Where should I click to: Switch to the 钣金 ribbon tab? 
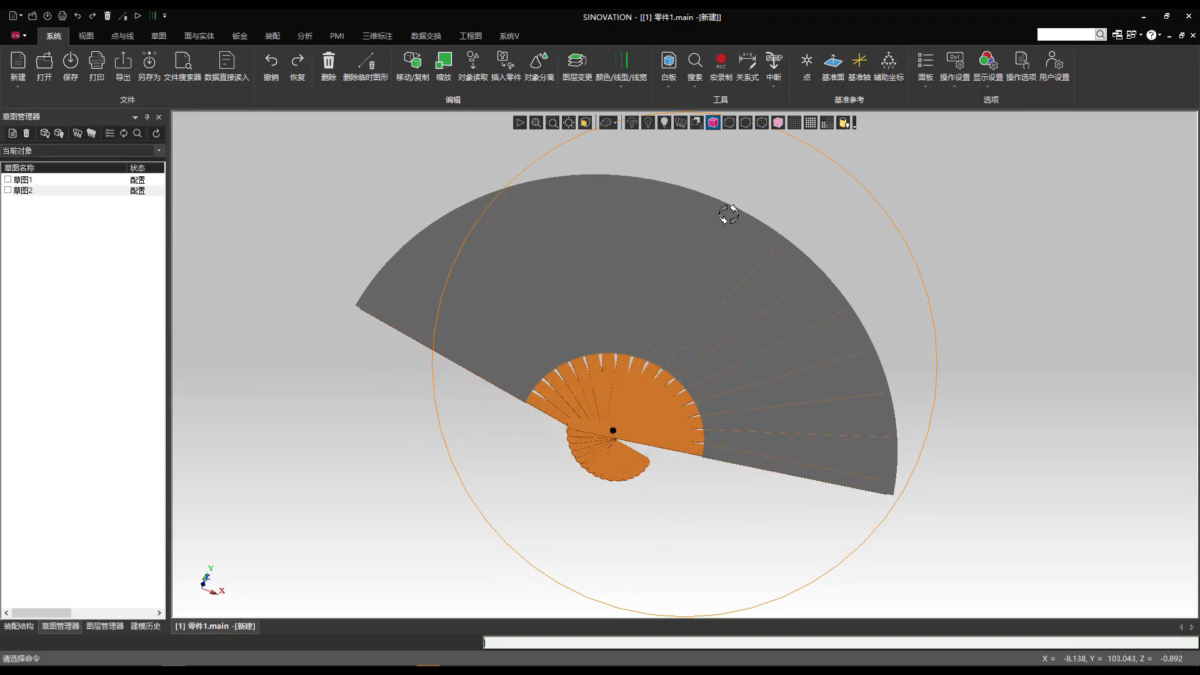pyautogui.click(x=240, y=36)
